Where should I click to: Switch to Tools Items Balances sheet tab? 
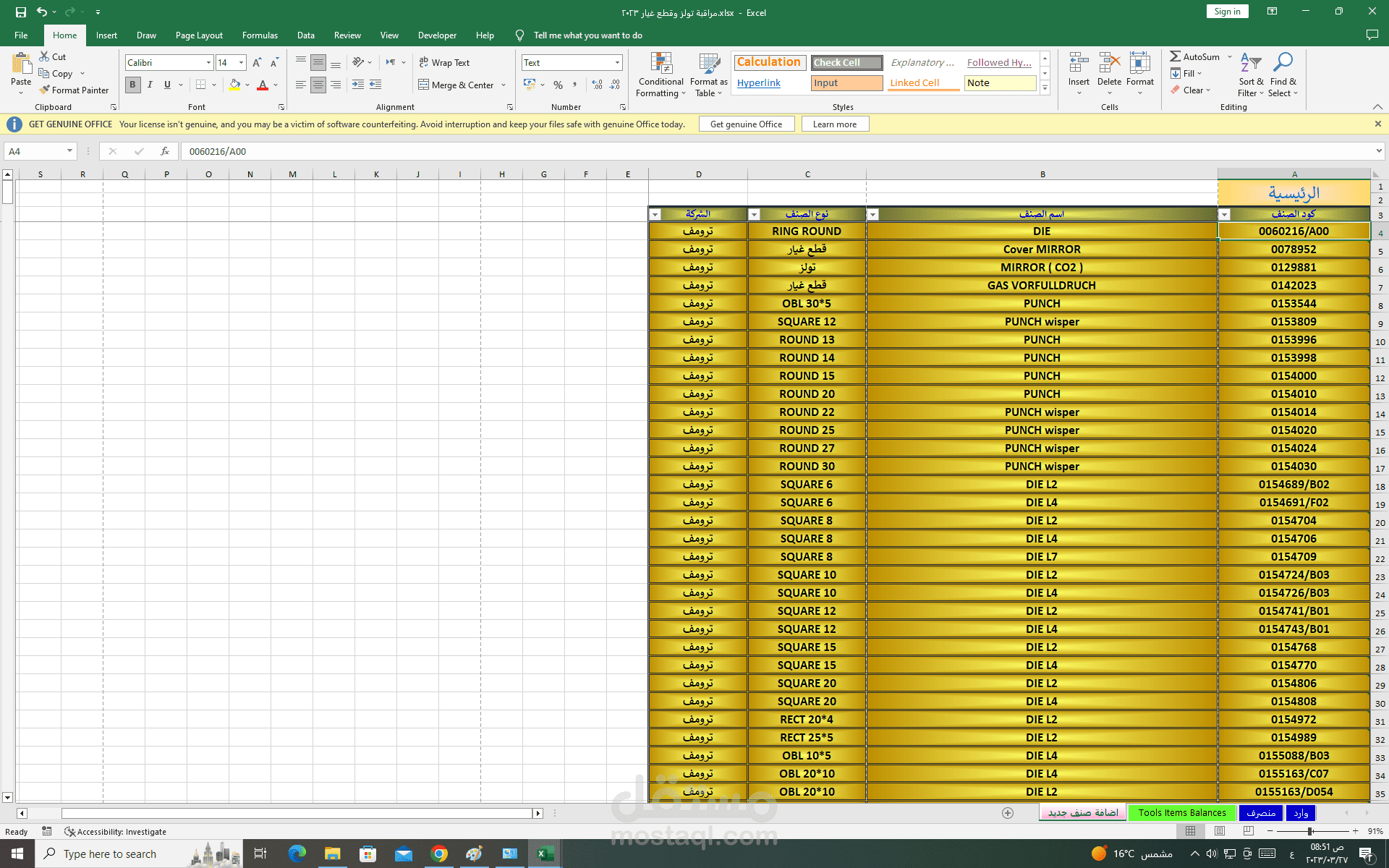point(1182,813)
